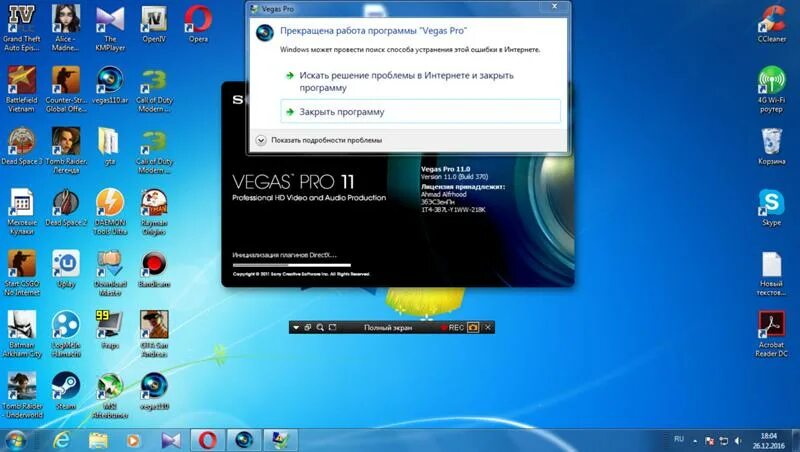Click Bandicam fullscreen rectangle icon
The image size is (800, 452).
coord(333,328)
